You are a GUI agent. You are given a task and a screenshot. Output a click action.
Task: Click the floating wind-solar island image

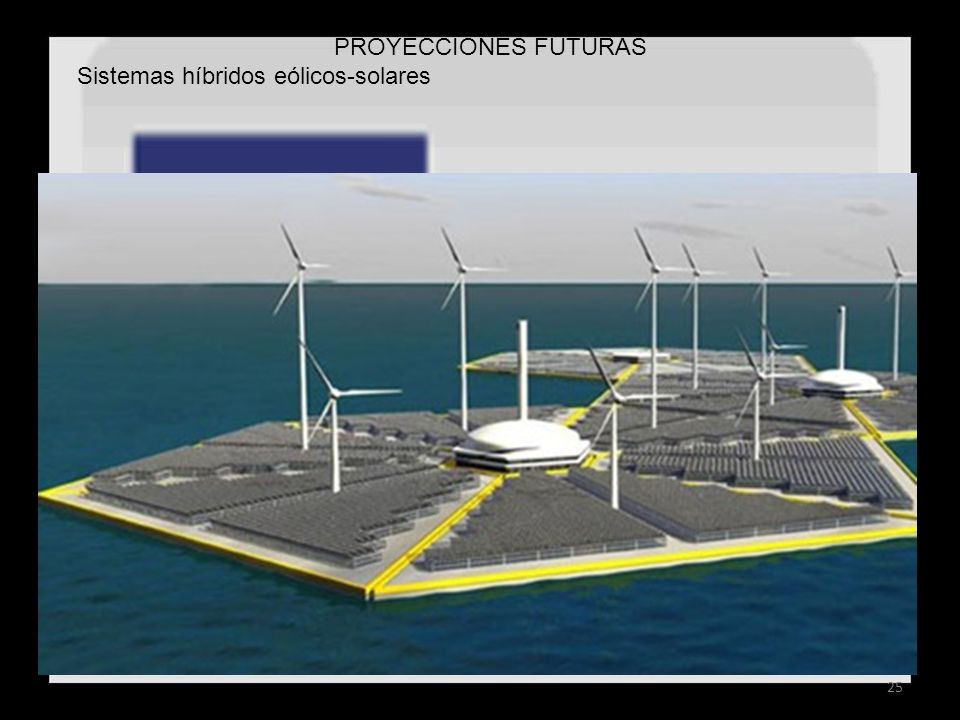pos(478,424)
